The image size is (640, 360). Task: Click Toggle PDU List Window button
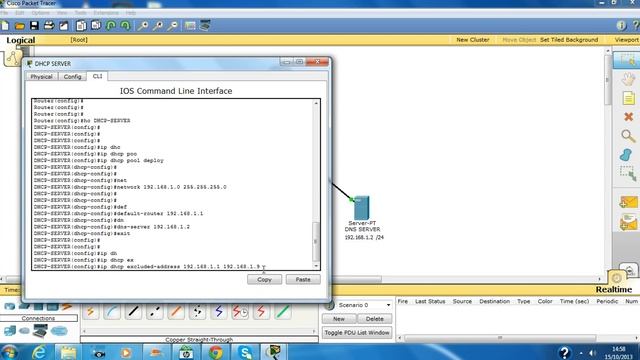coord(357,333)
